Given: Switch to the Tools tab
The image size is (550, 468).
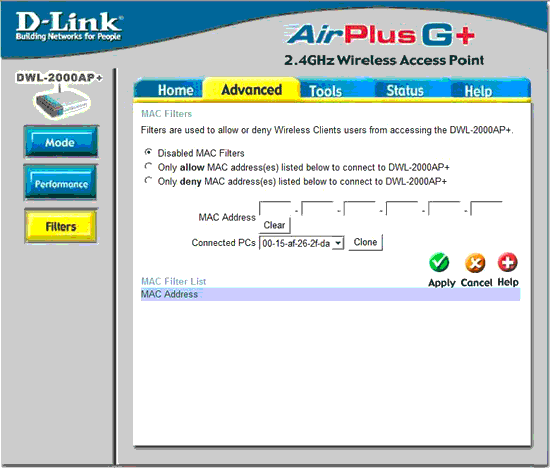Looking at the screenshot, I should click(325, 91).
